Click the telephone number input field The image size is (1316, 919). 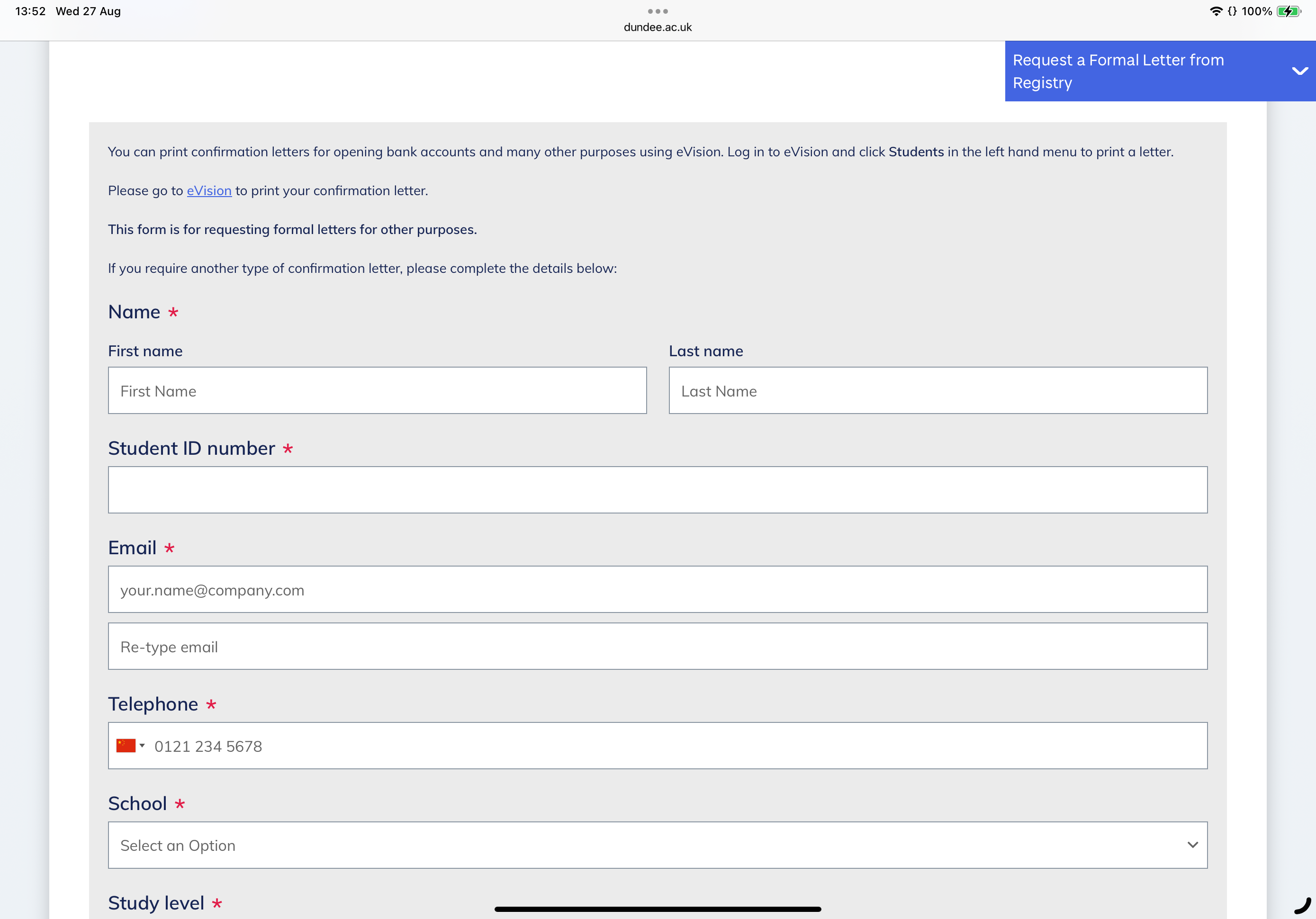click(x=676, y=746)
